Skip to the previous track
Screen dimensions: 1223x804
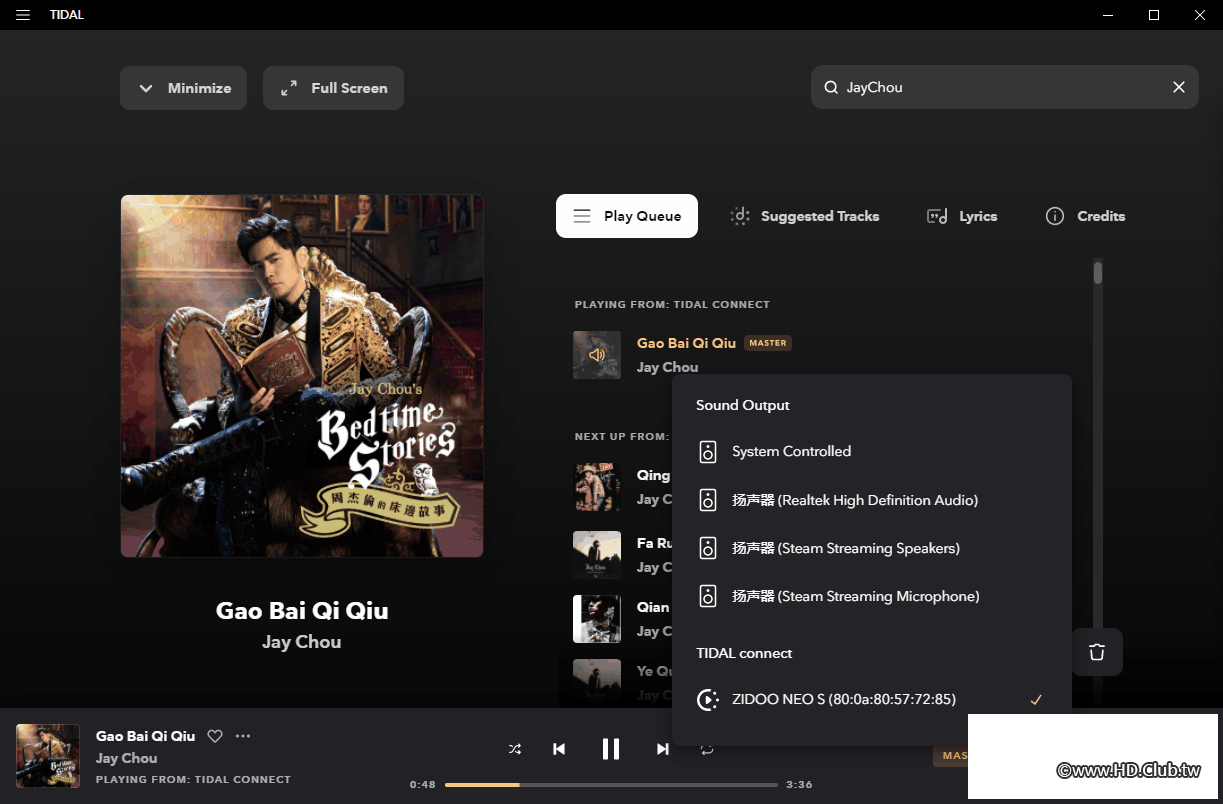tap(559, 749)
